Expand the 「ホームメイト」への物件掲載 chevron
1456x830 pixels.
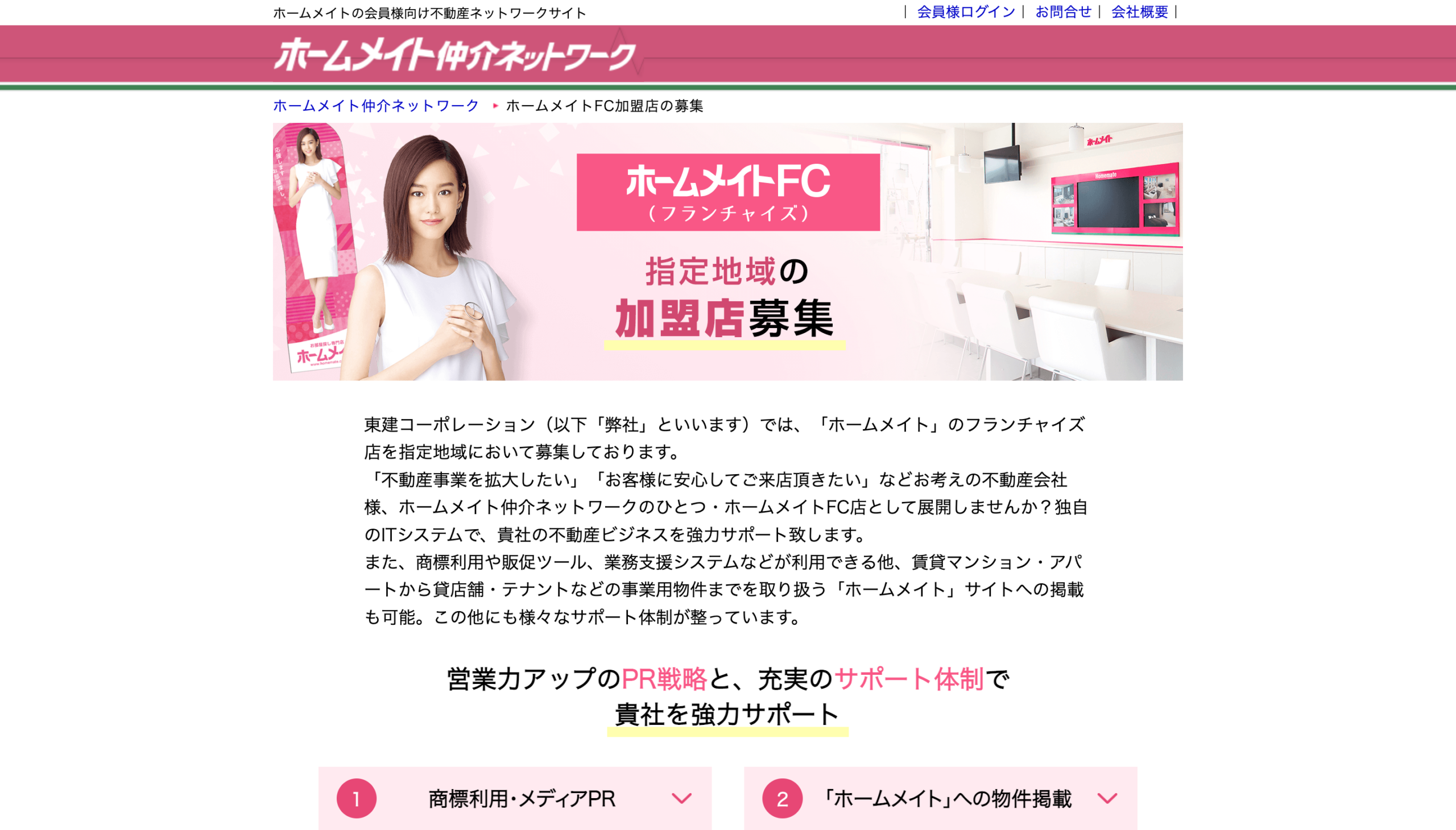point(1107,798)
